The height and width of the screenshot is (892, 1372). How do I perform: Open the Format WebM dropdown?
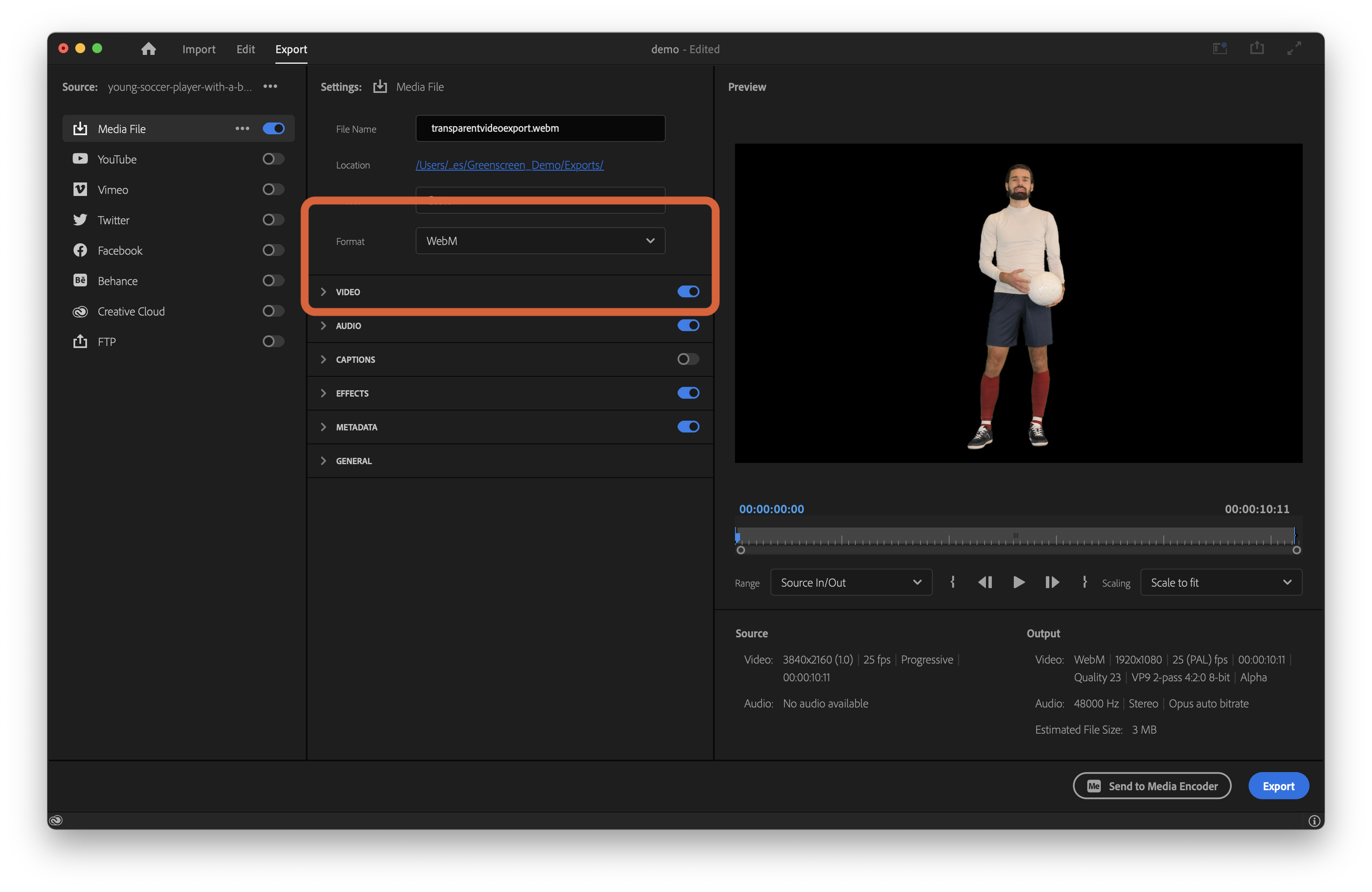tap(540, 241)
